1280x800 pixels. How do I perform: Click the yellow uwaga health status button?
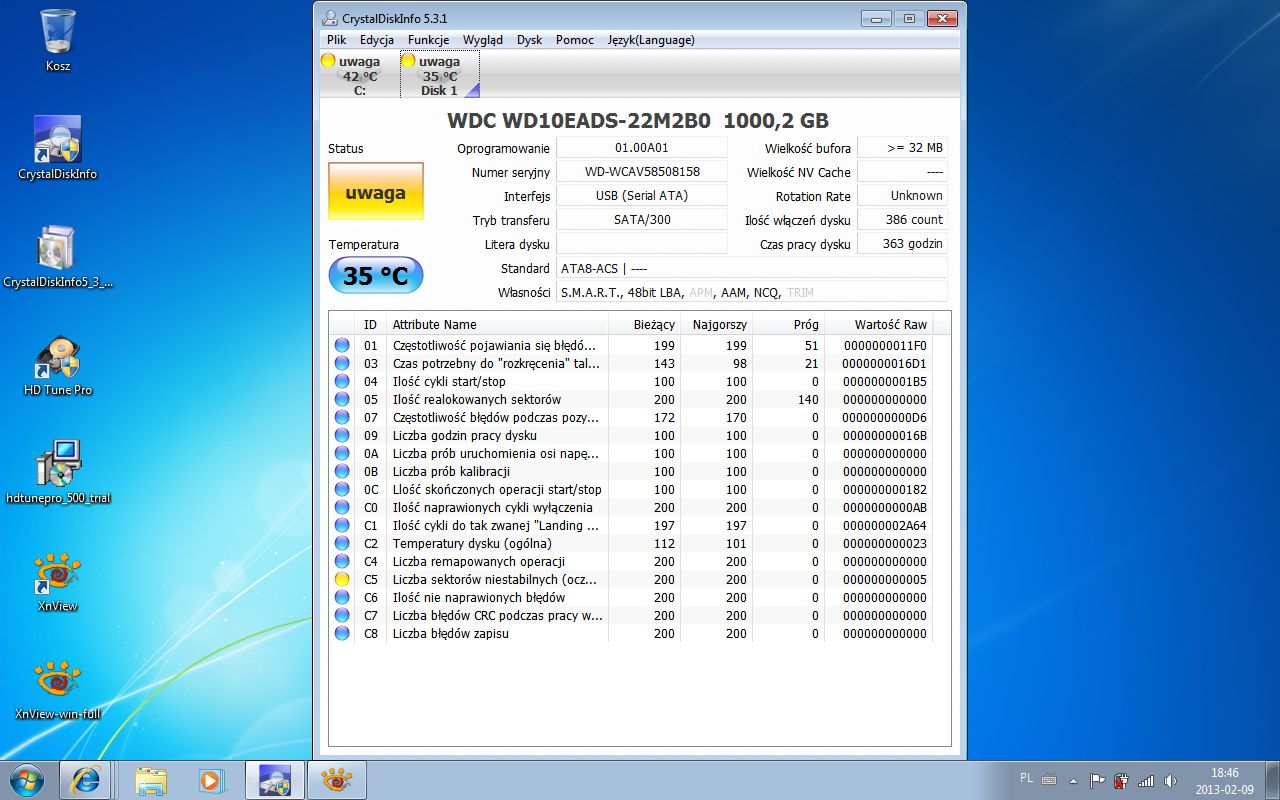click(x=376, y=191)
